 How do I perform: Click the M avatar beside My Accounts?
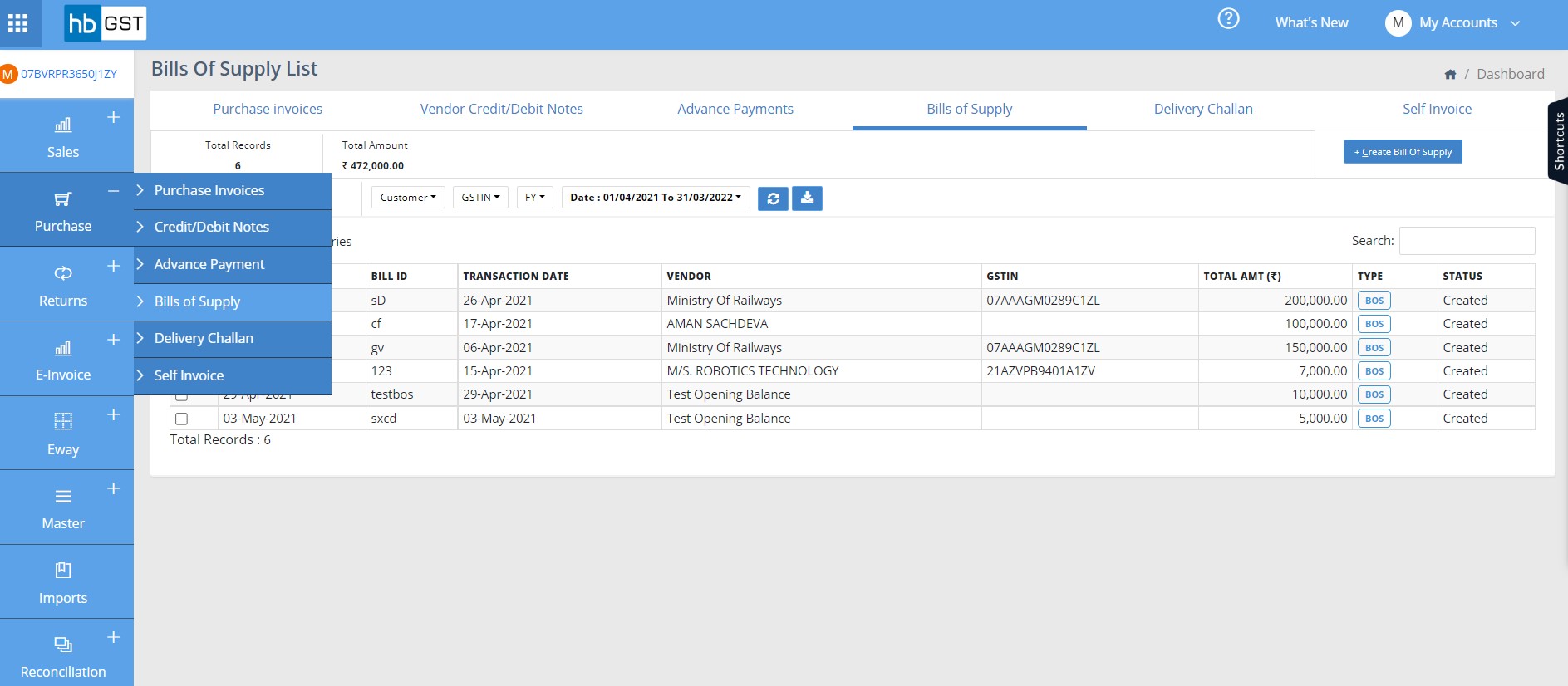(1398, 23)
